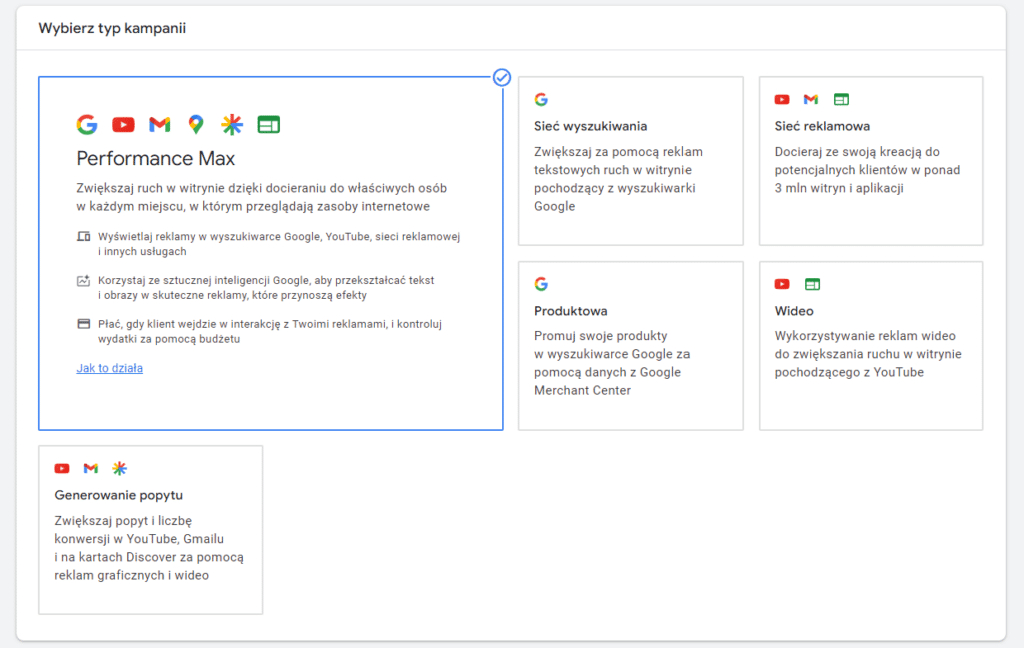Pick the Wideo campaign type

(870, 346)
